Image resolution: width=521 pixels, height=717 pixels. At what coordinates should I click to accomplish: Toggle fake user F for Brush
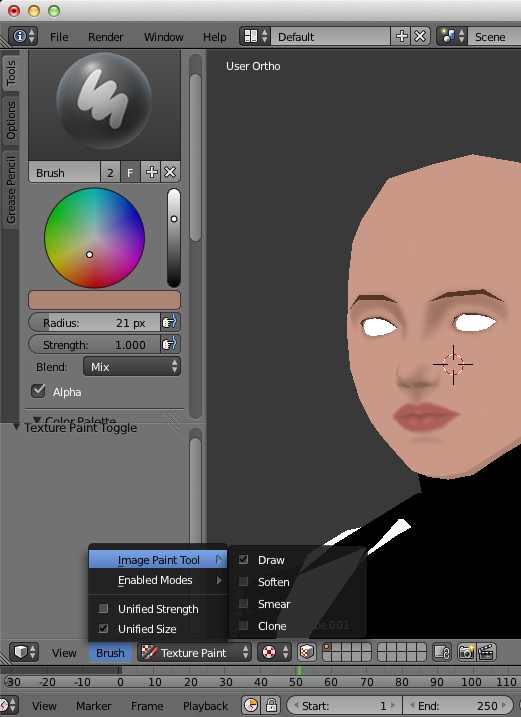(x=130, y=172)
